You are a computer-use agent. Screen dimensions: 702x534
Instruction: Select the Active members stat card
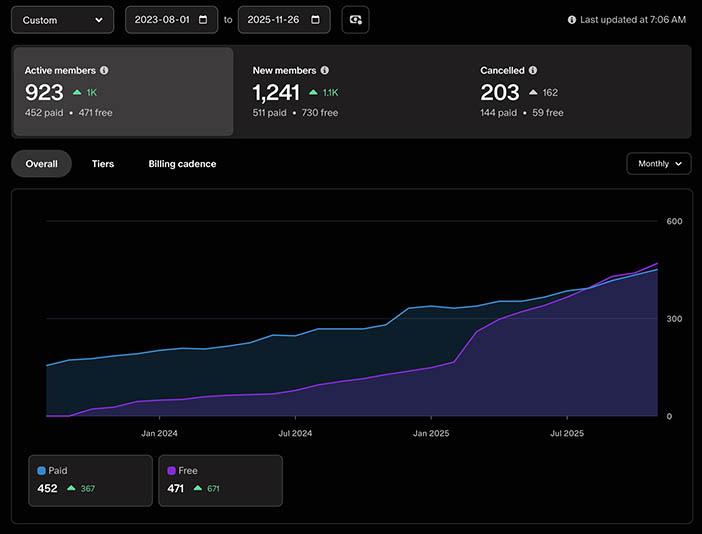tap(122, 91)
